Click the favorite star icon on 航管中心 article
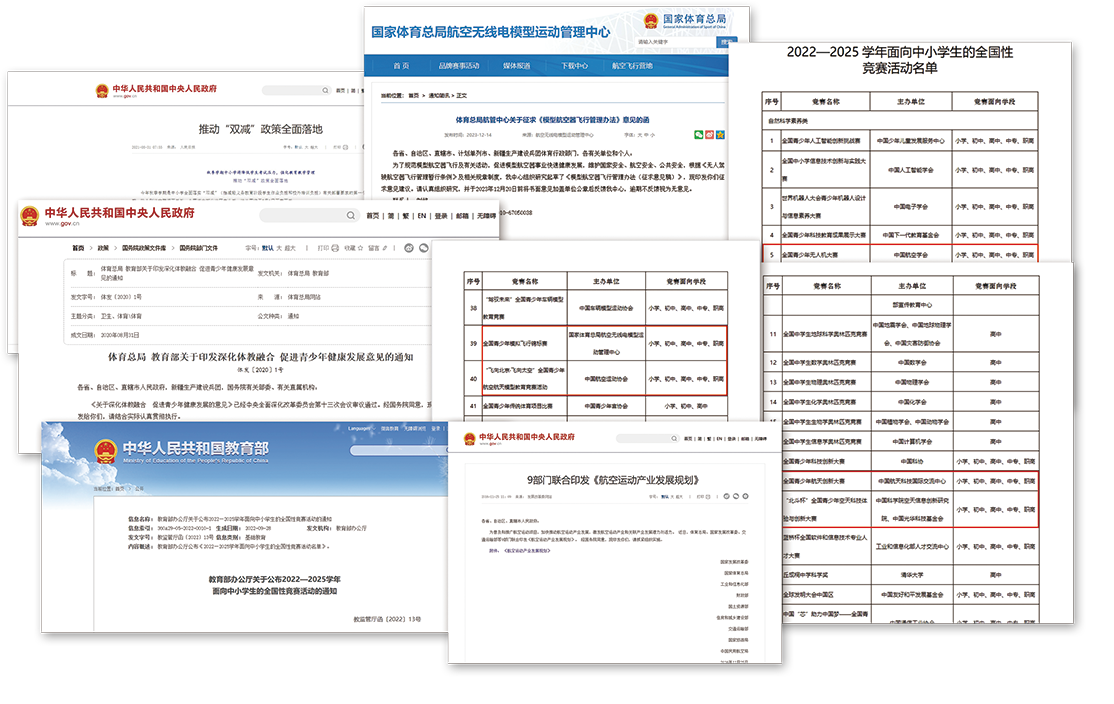This screenshot has height=704, width=1114. (x=720, y=134)
